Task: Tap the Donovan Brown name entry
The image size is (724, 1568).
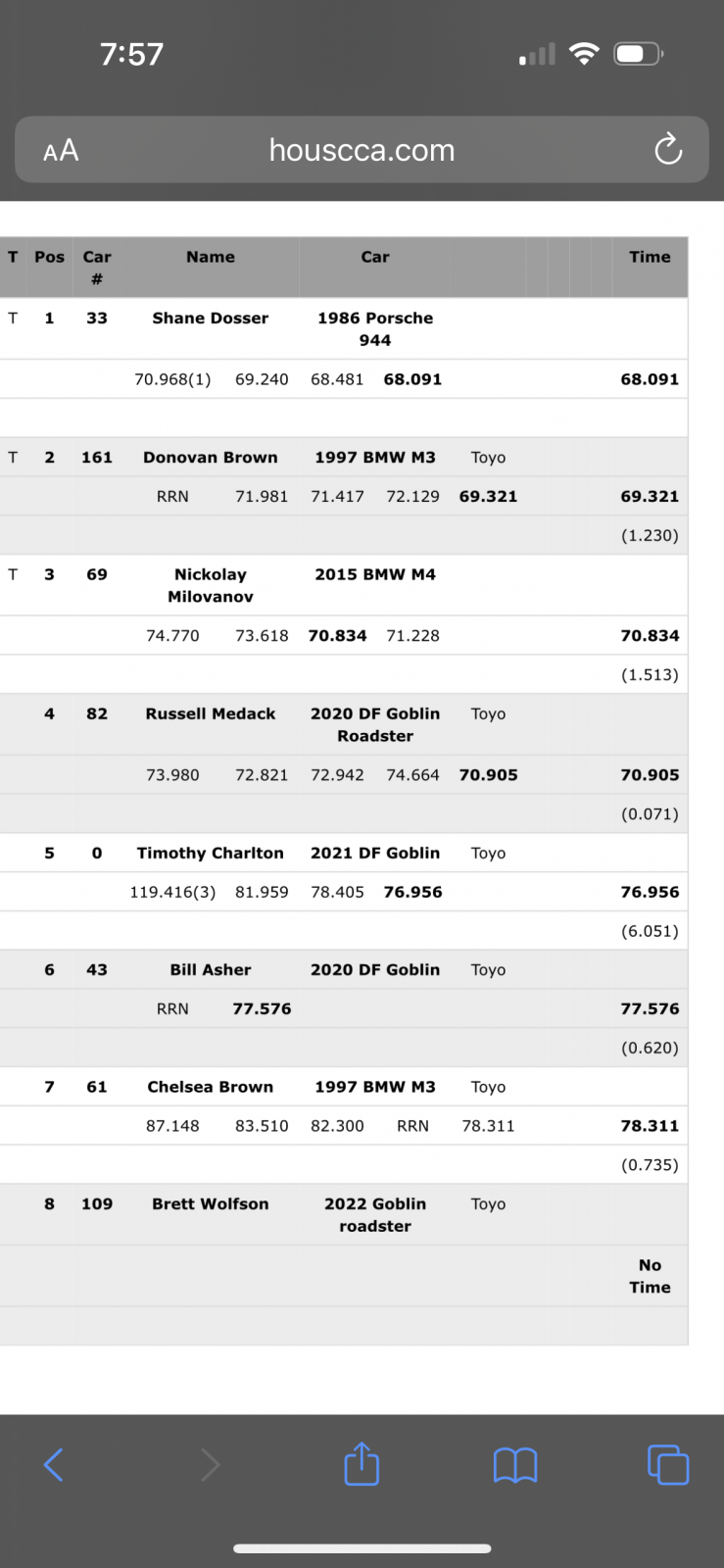Action: pyautogui.click(x=211, y=457)
